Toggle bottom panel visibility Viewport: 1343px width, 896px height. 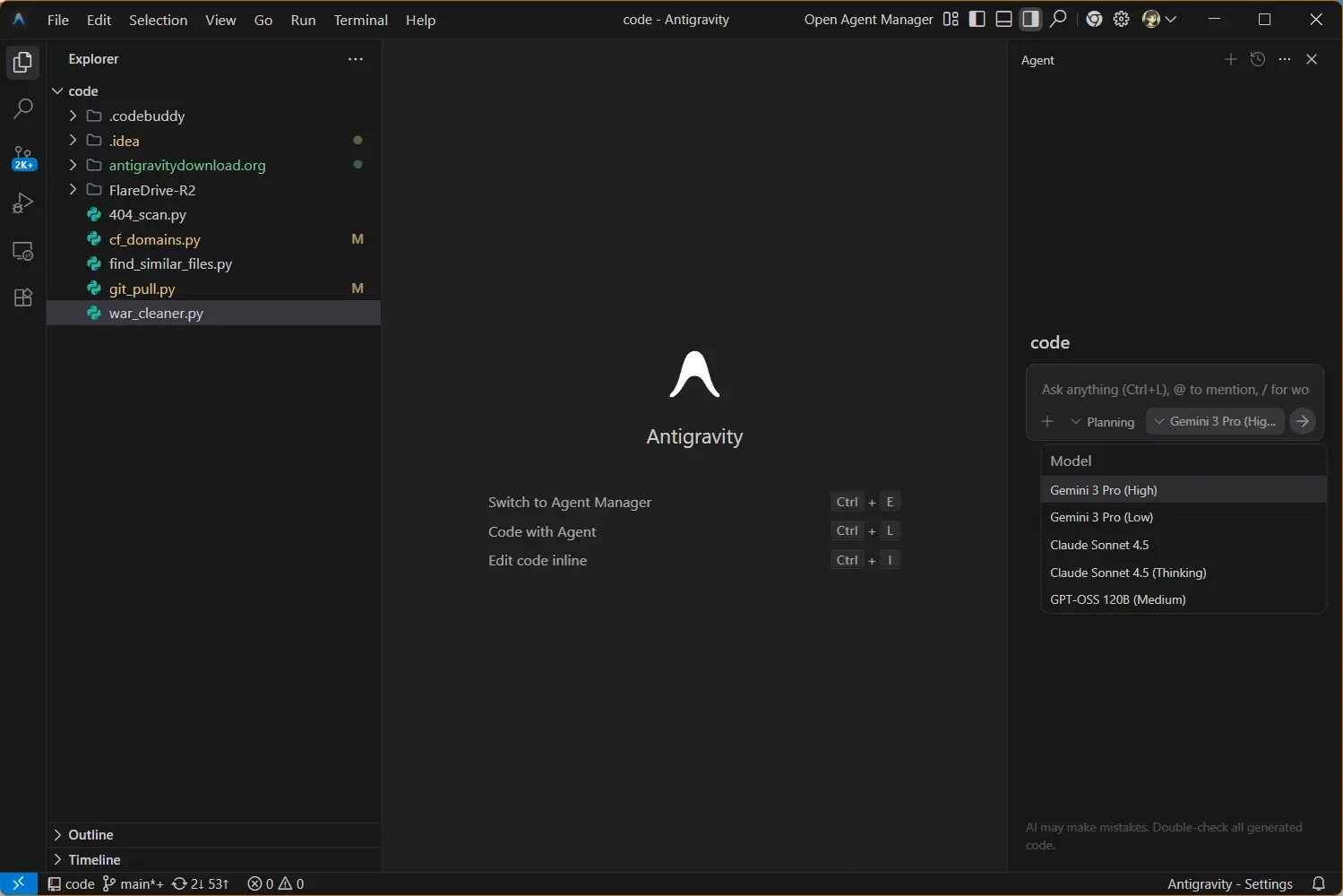1004,19
